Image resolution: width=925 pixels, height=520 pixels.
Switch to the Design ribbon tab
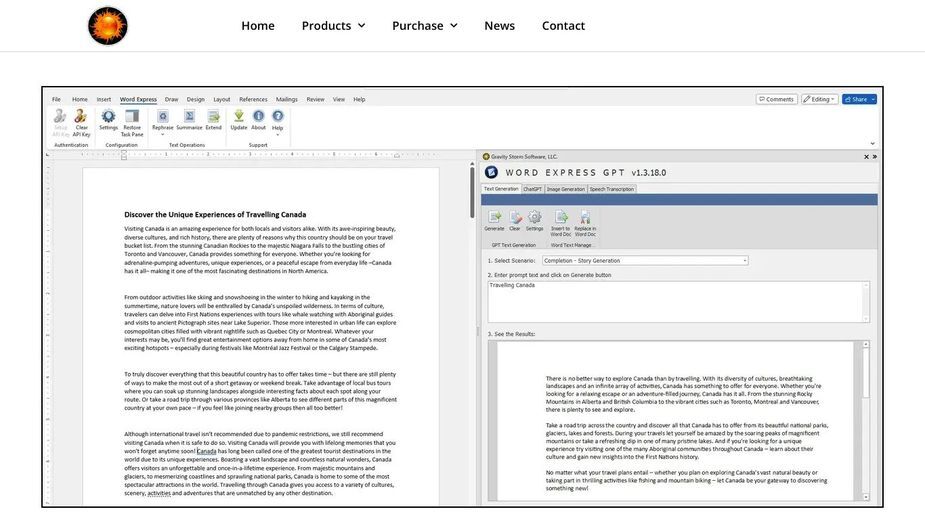click(195, 99)
